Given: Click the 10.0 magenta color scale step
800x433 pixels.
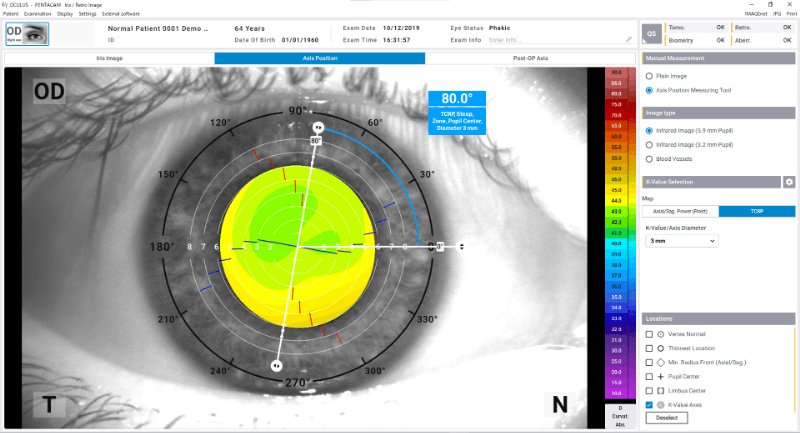Looking at the screenshot, I should 616,393.
